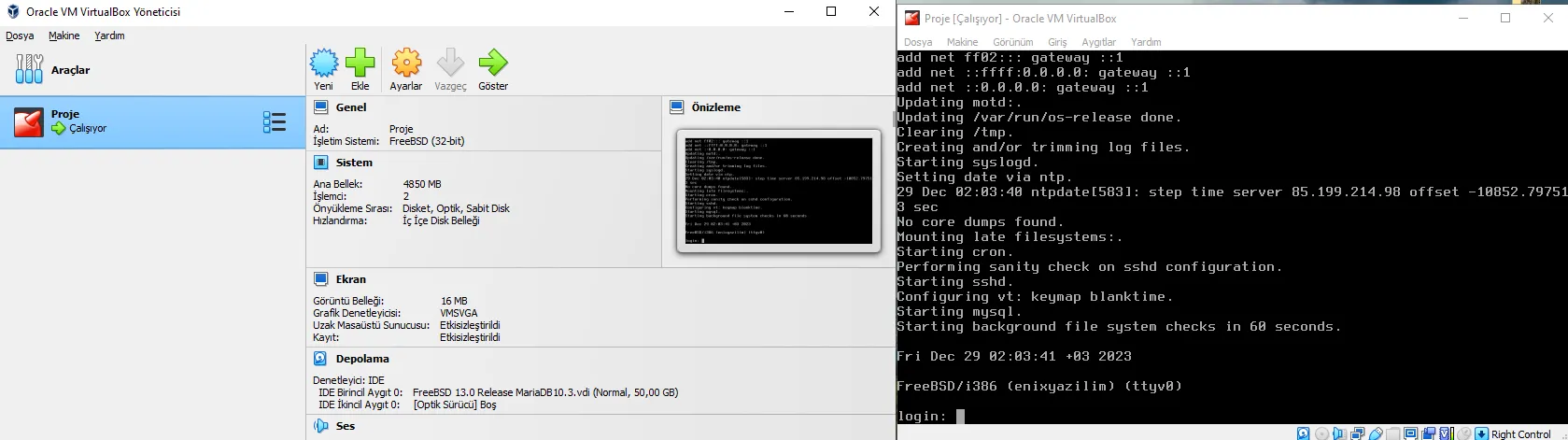The image size is (1568, 440).
Task: Click keyboard capture arrow icon in status bar
Action: pos(1481,433)
